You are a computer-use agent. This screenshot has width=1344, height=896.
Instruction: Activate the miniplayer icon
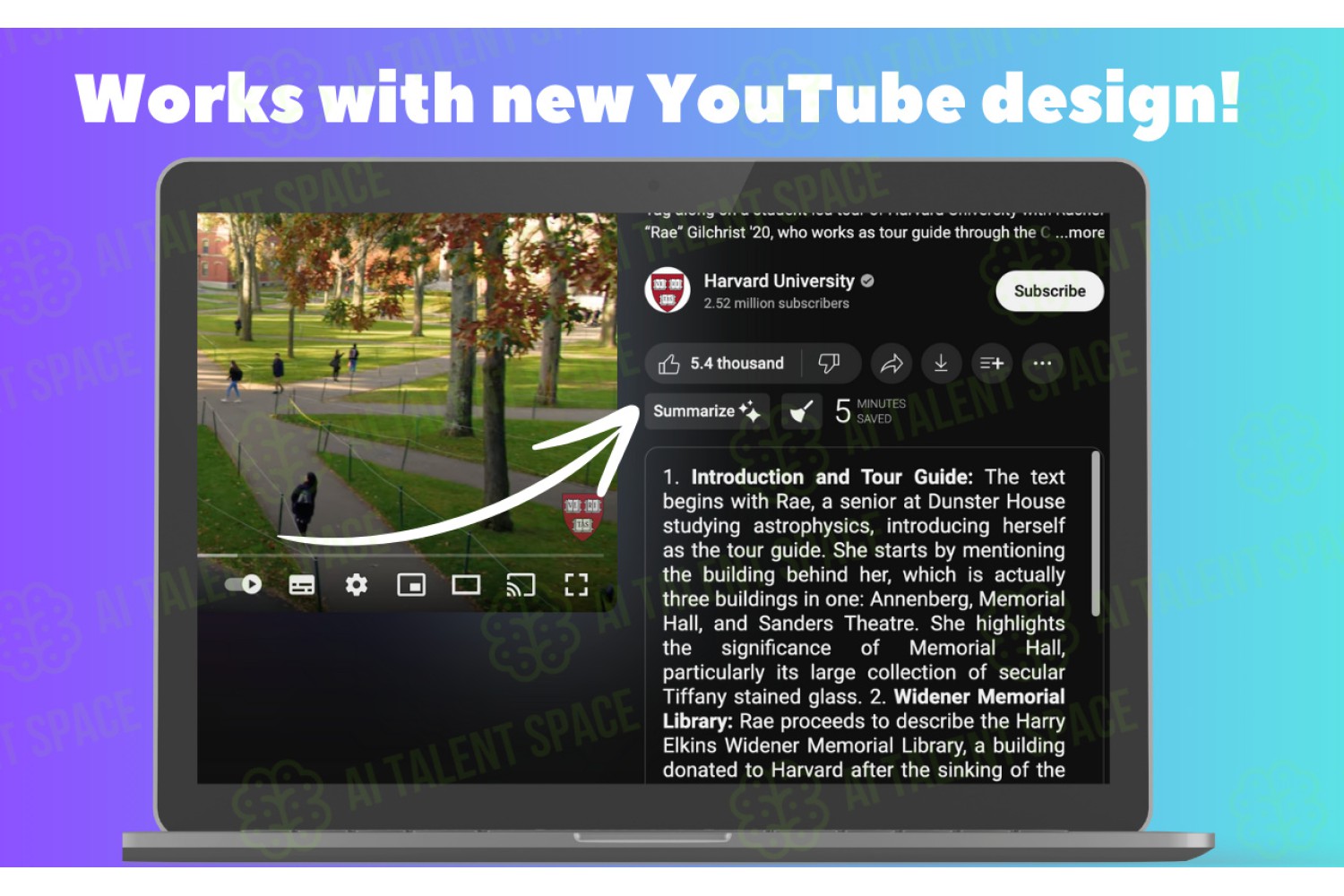coord(411,585)
